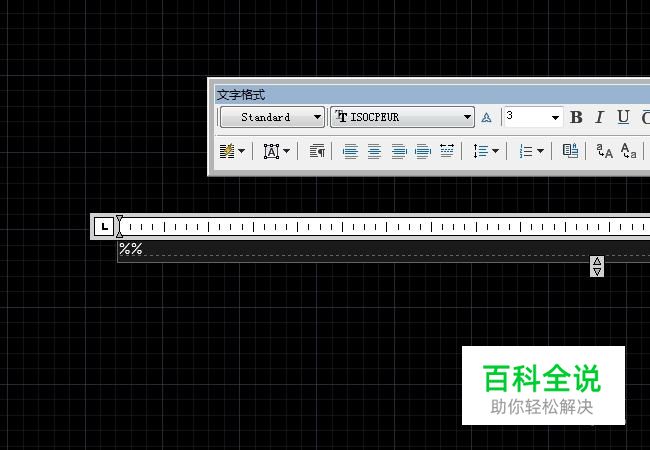Toggle bold formatting with B

coord(576,117)
